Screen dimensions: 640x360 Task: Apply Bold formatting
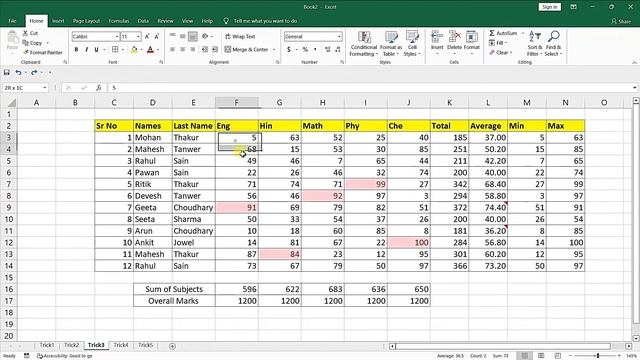click(76, 49)
